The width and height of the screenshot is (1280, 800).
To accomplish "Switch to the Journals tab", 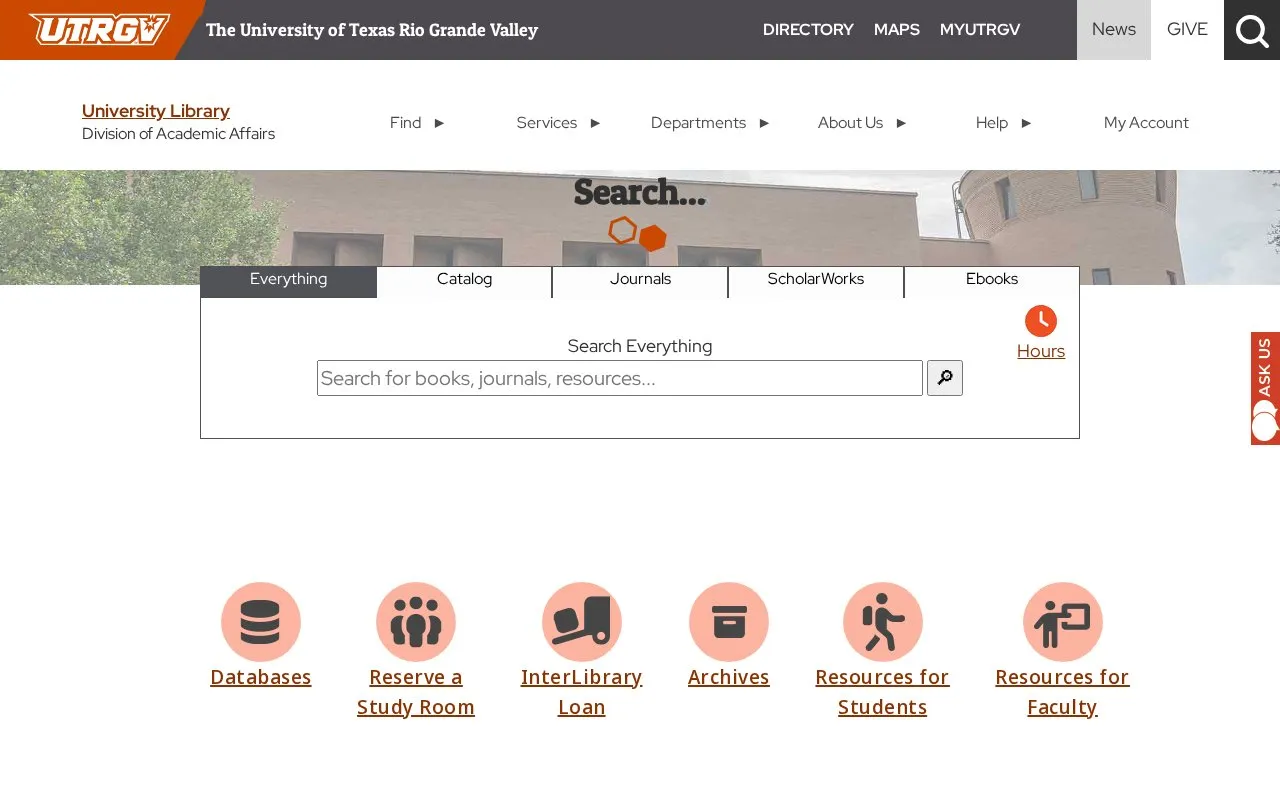I will [x=640, y=282].
